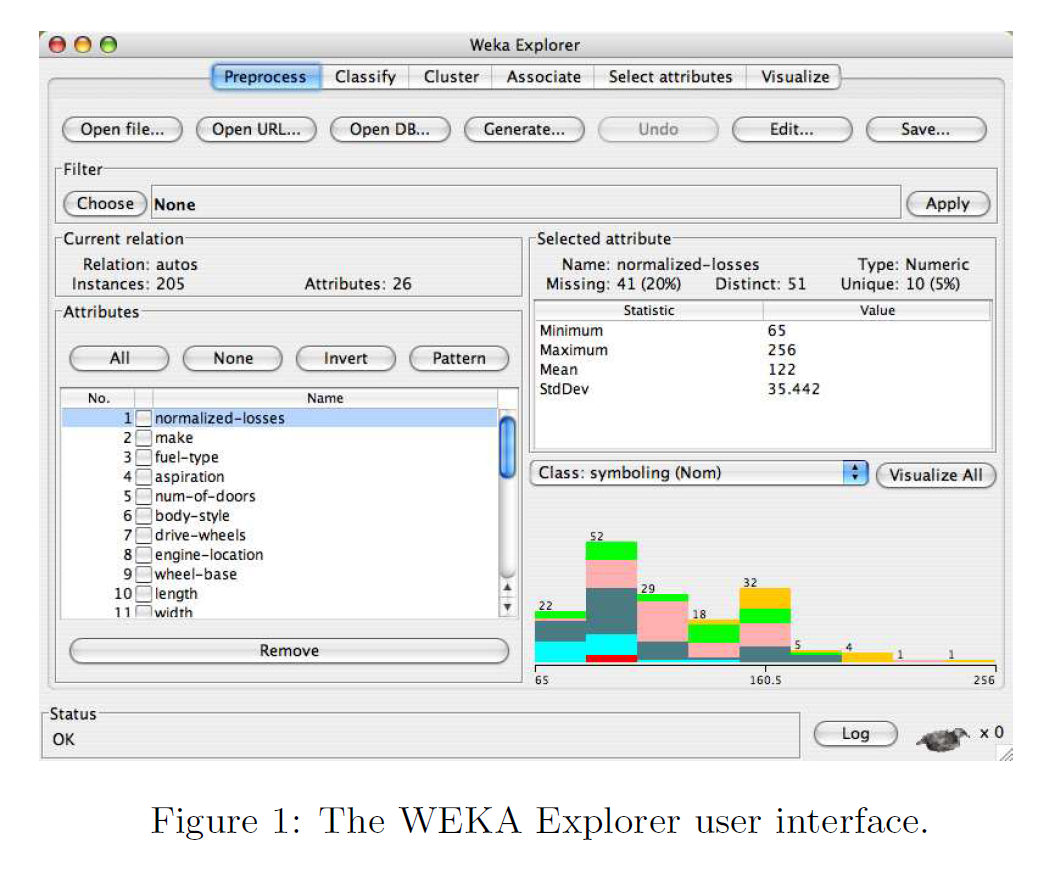Click the Weka bird status icon
1043x873 pixels.
click(943, 739)
